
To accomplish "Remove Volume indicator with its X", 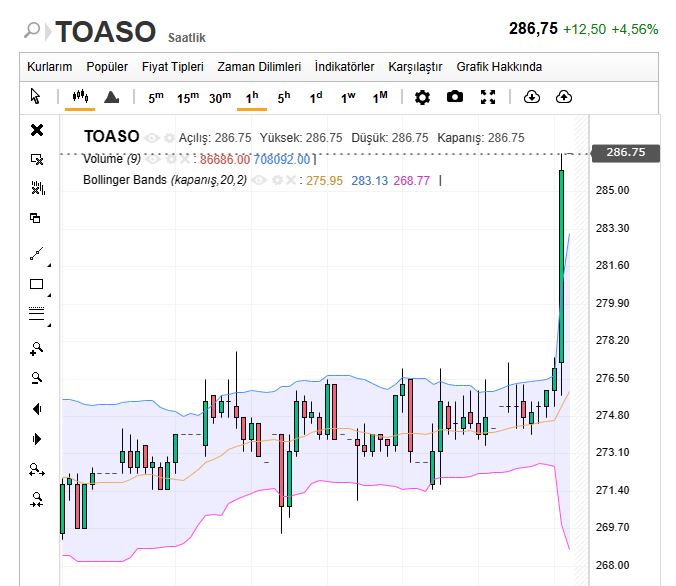I will 185,159.
